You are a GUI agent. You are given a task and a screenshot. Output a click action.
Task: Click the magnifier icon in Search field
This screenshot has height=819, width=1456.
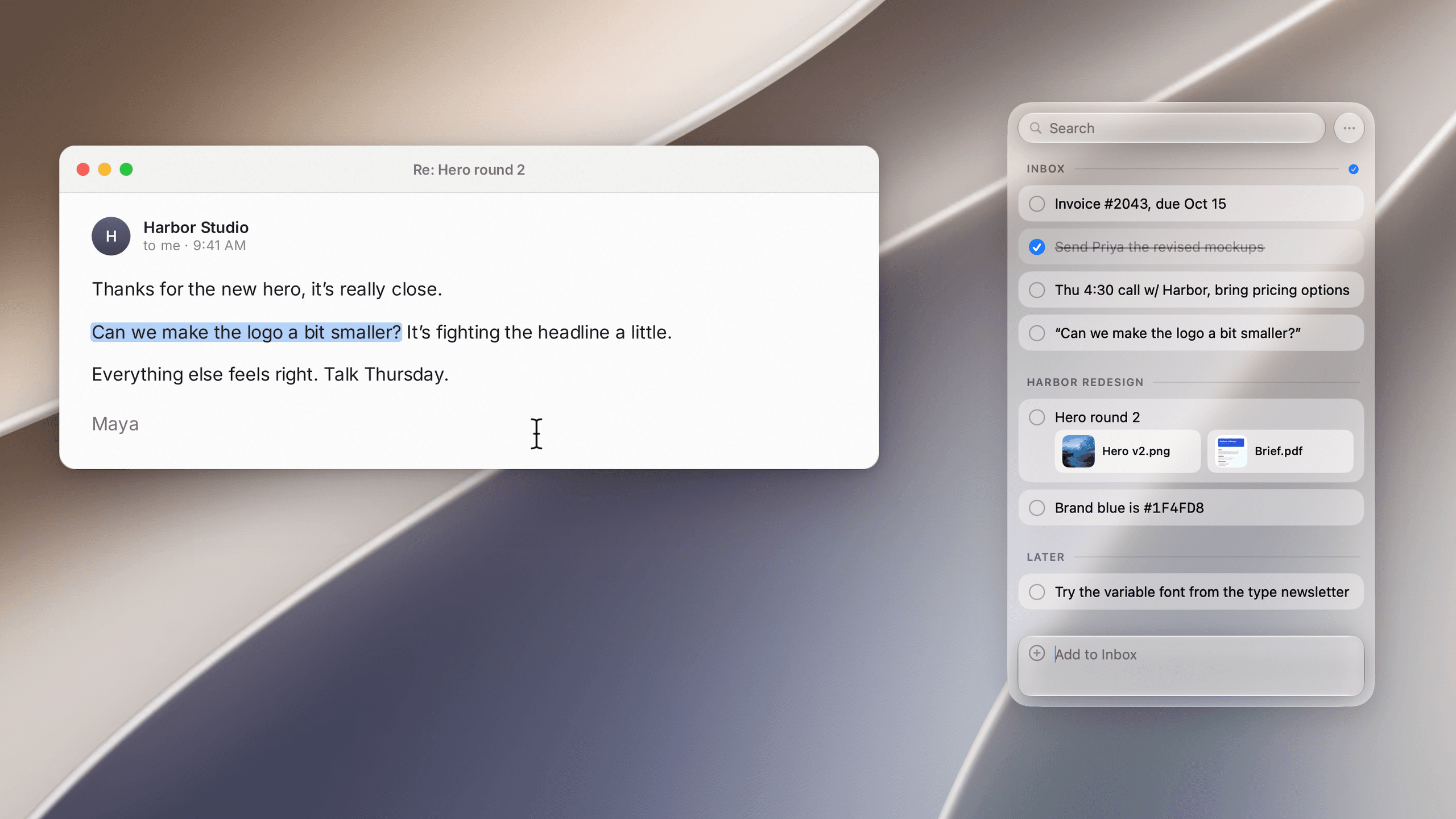pos(1036,128)
